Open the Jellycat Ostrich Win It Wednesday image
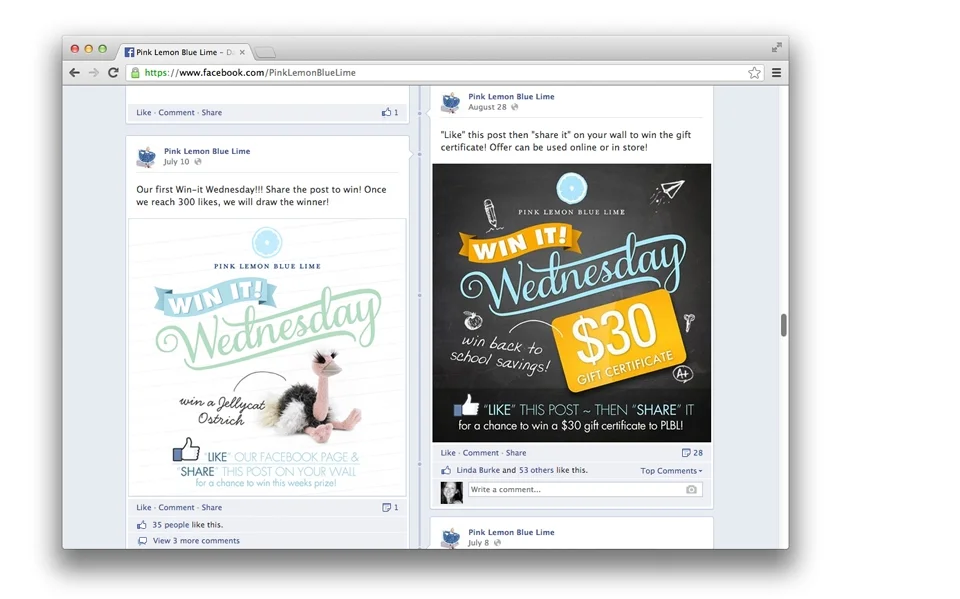This screenshot has width=960, height=599. point(267,357)
